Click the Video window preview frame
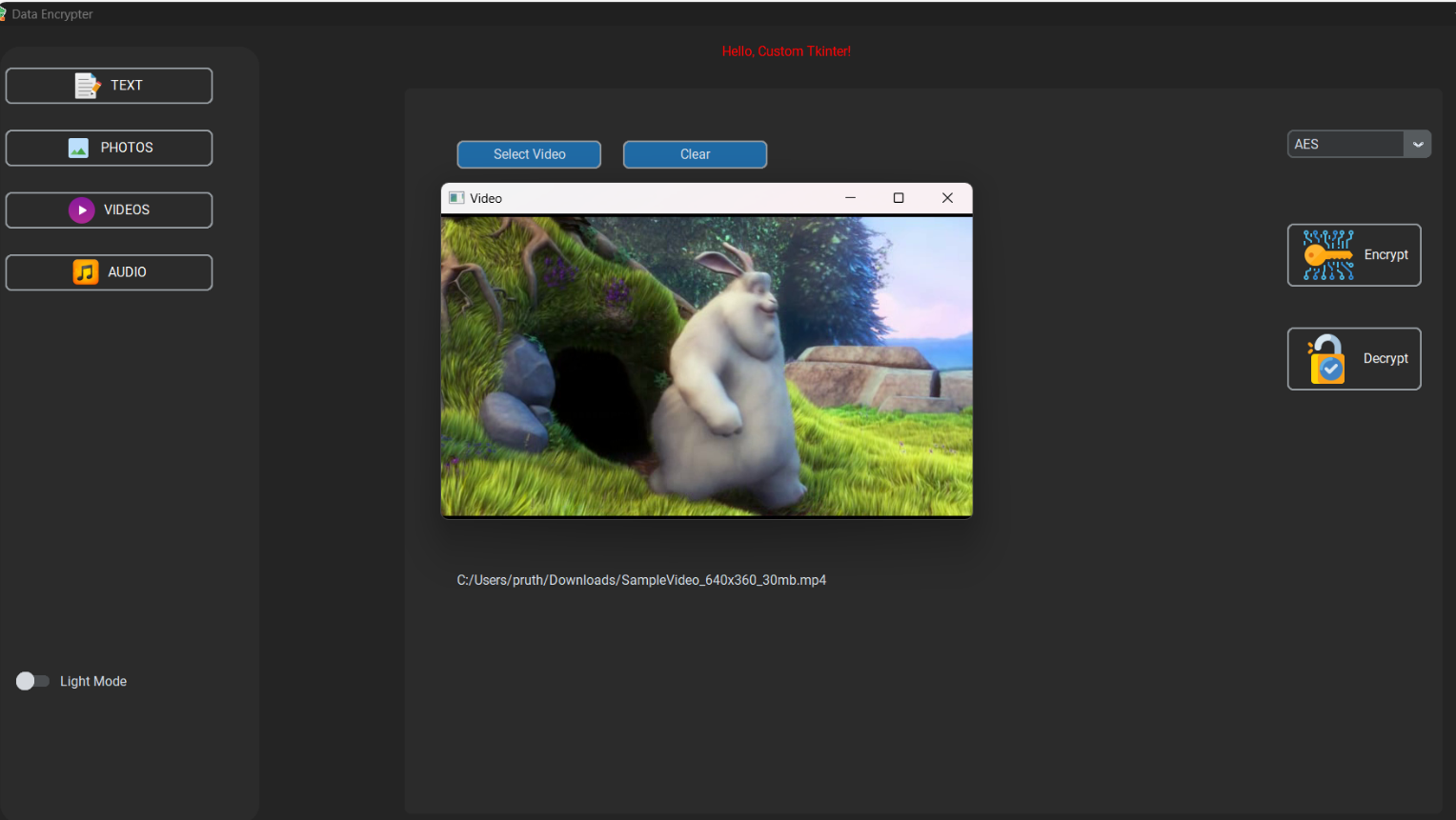 tap(707, 367)
